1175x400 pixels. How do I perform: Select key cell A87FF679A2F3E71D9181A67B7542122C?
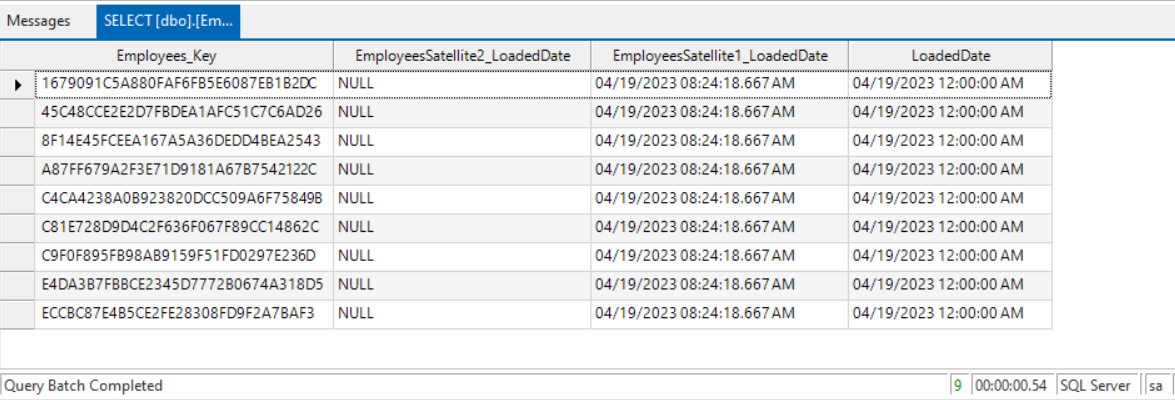click(179, 170)
